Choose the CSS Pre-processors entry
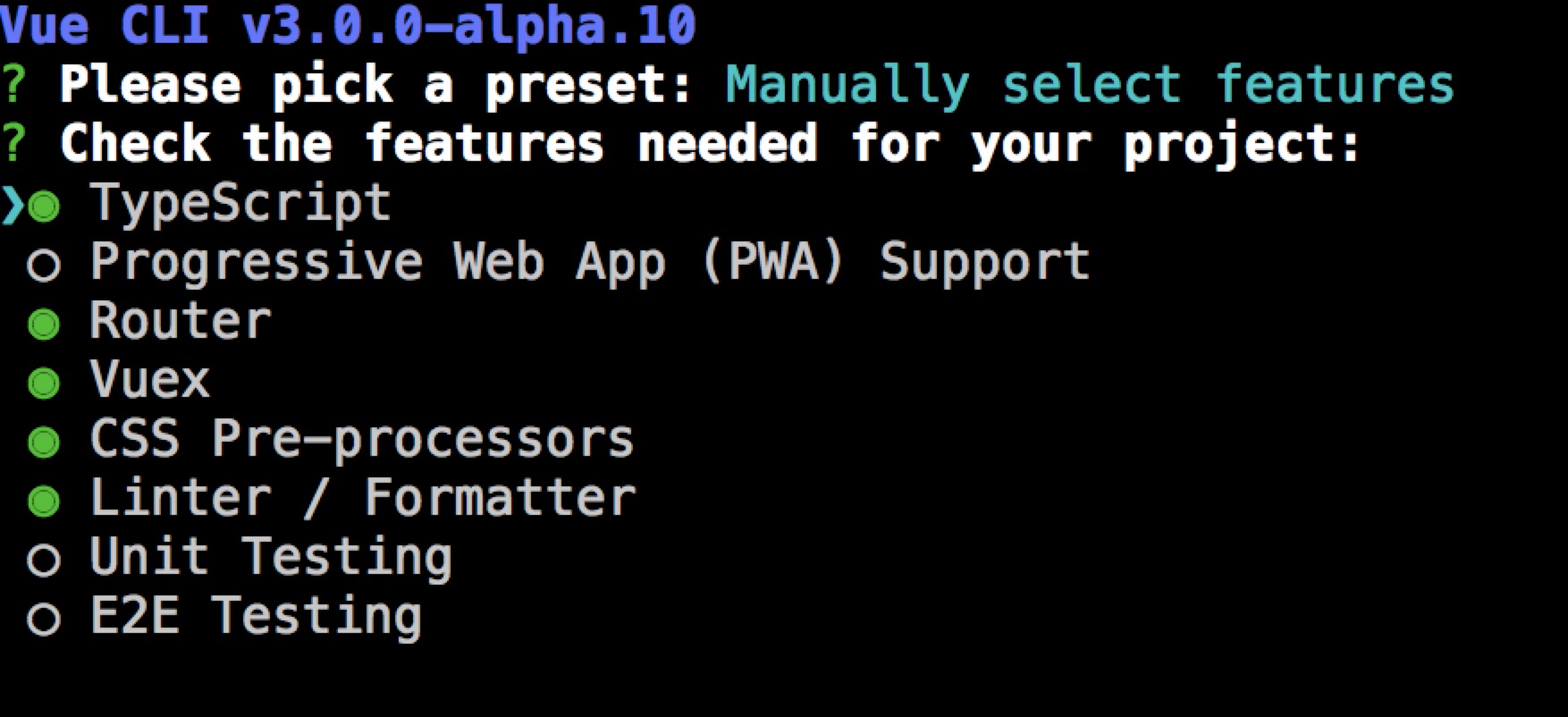 pos(361,439)
